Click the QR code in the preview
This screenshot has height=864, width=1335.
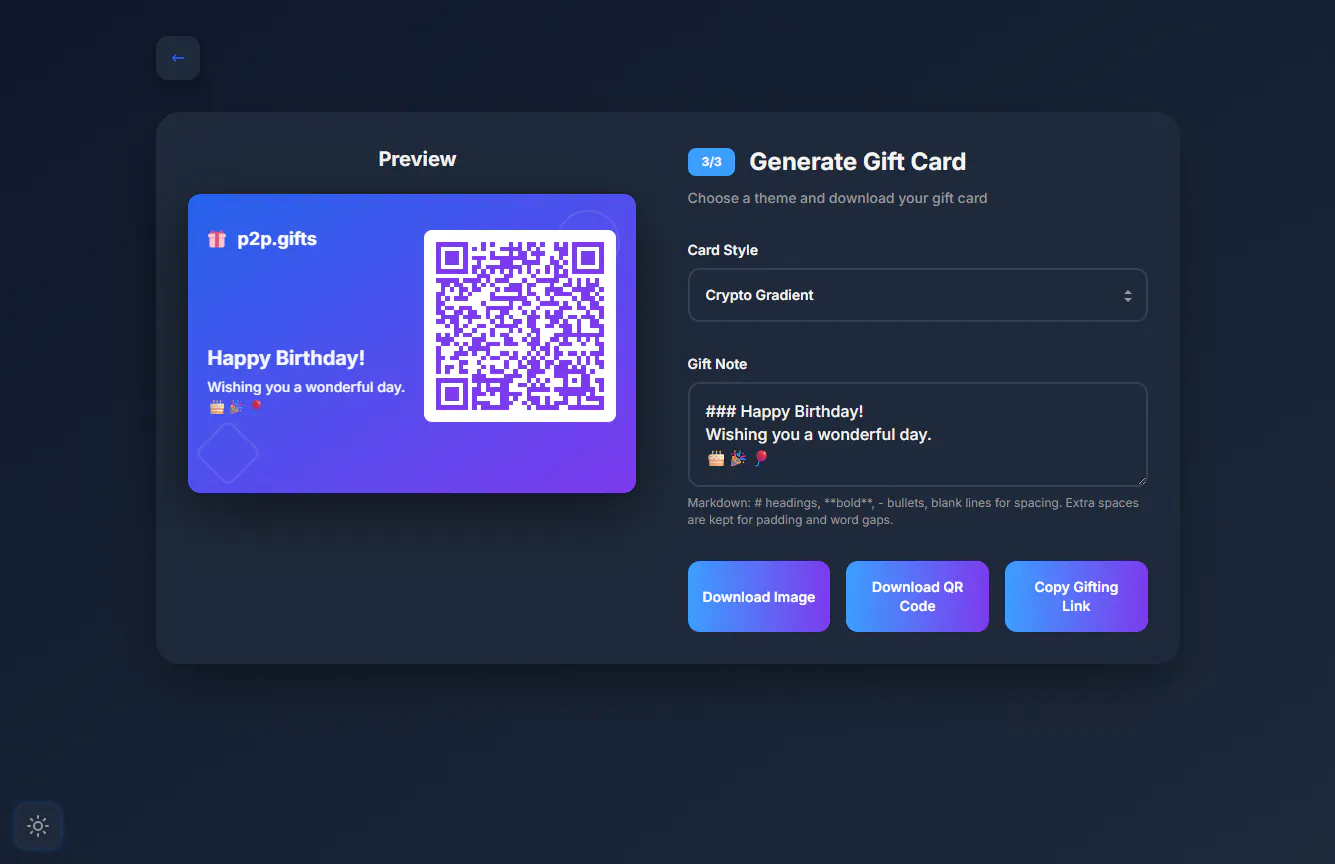[520, 326]
